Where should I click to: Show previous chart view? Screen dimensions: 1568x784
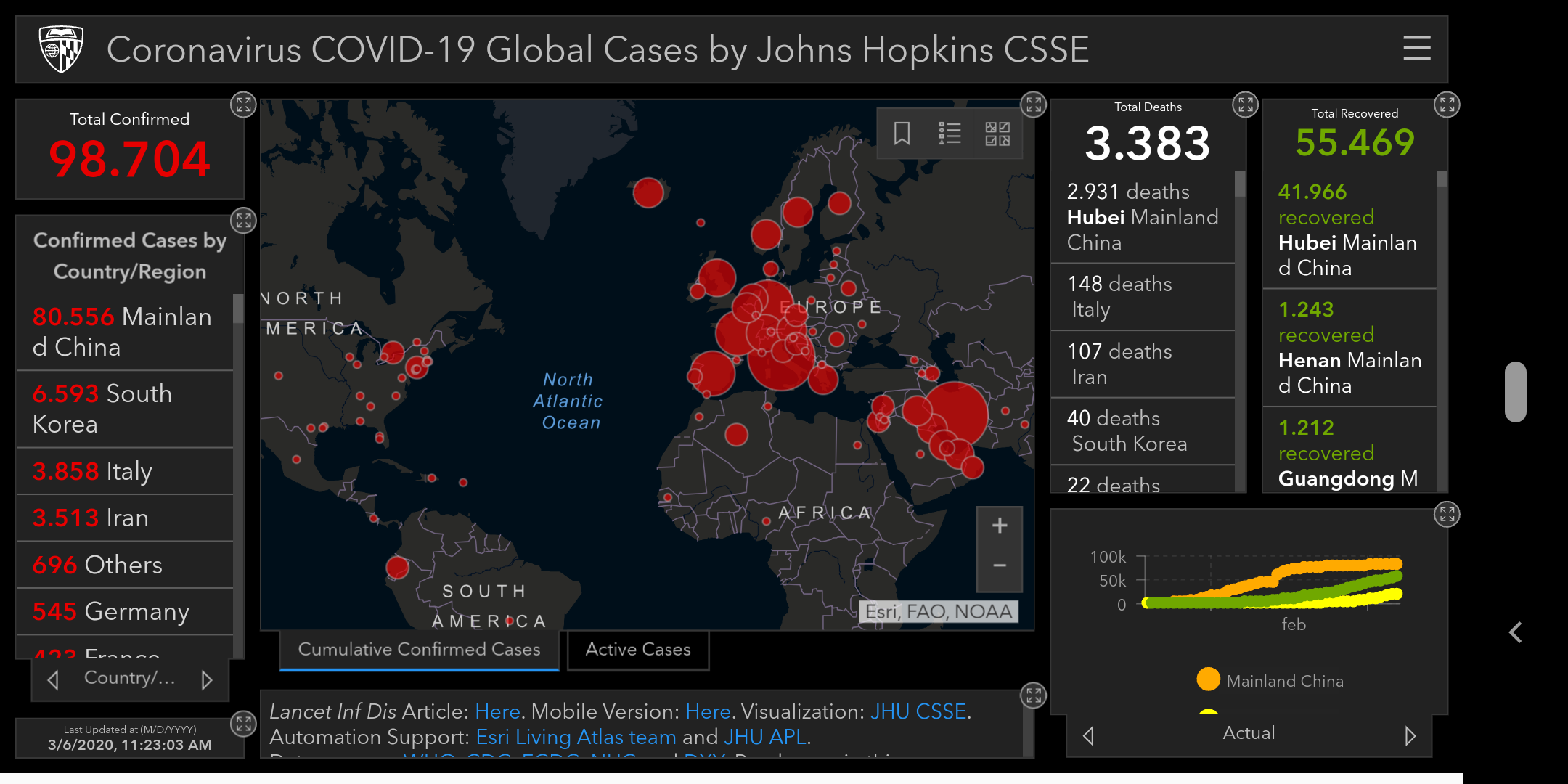(x=1088, y=736)
